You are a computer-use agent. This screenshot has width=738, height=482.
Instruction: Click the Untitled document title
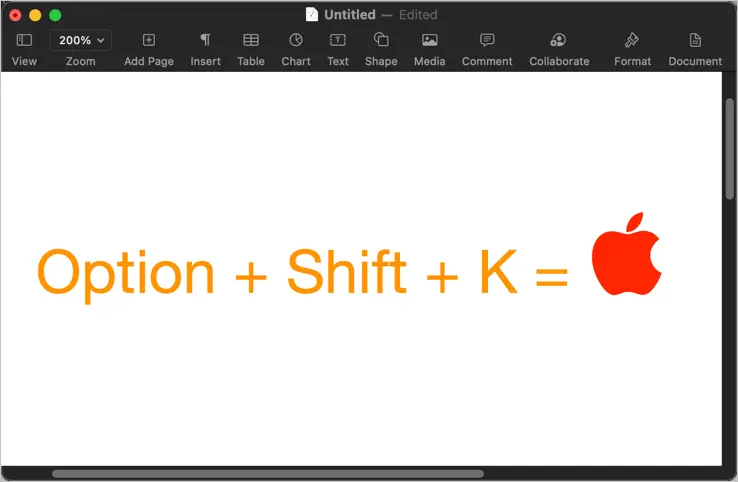[350, 15]
